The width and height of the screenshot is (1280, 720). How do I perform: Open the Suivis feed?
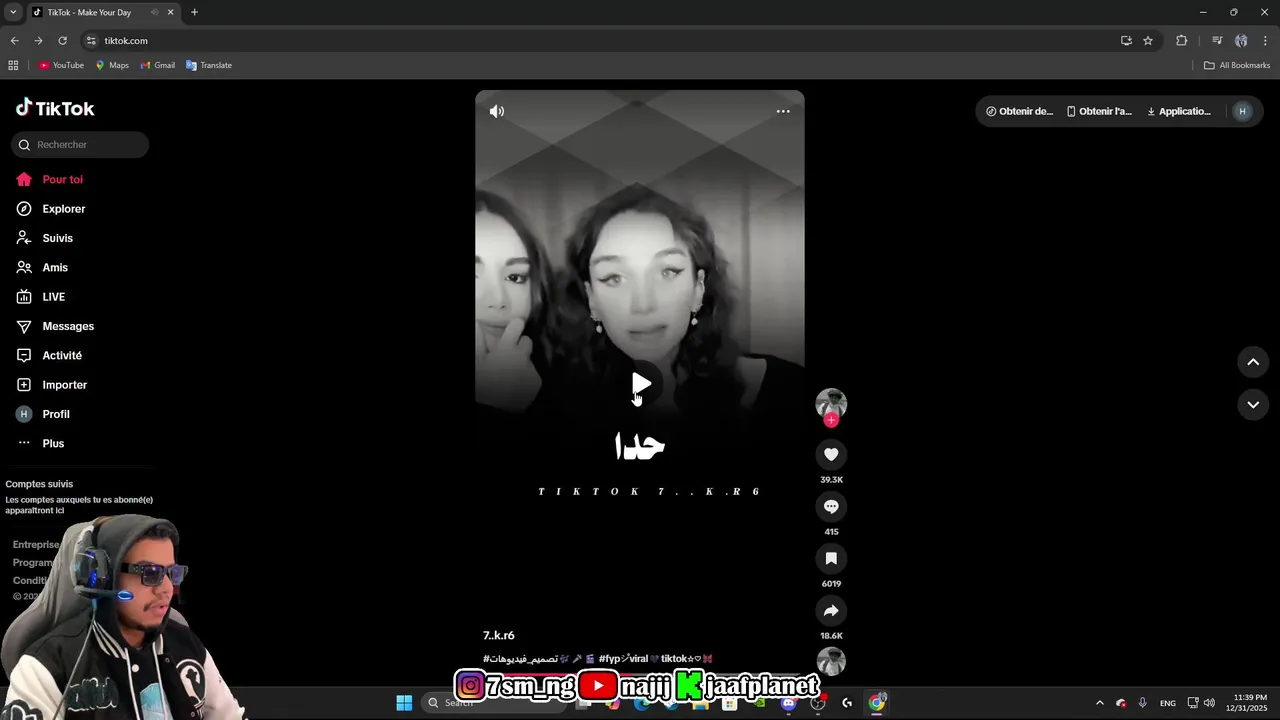tap(45, 238)
